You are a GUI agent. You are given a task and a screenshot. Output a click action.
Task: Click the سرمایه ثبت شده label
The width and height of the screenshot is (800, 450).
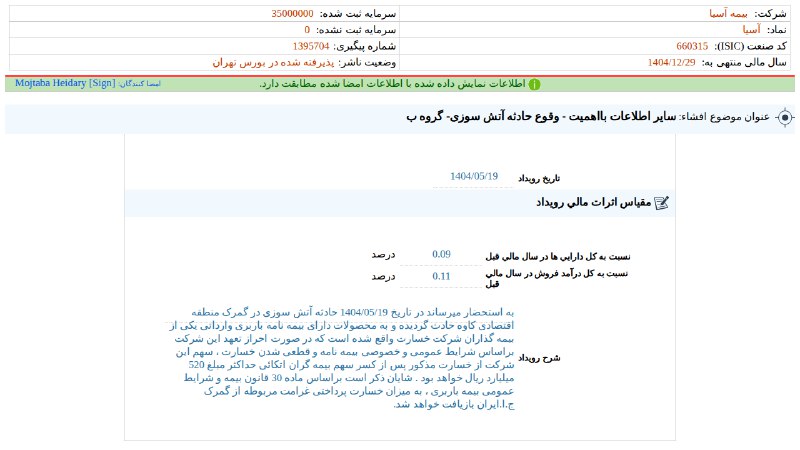[x=358, y=14]
